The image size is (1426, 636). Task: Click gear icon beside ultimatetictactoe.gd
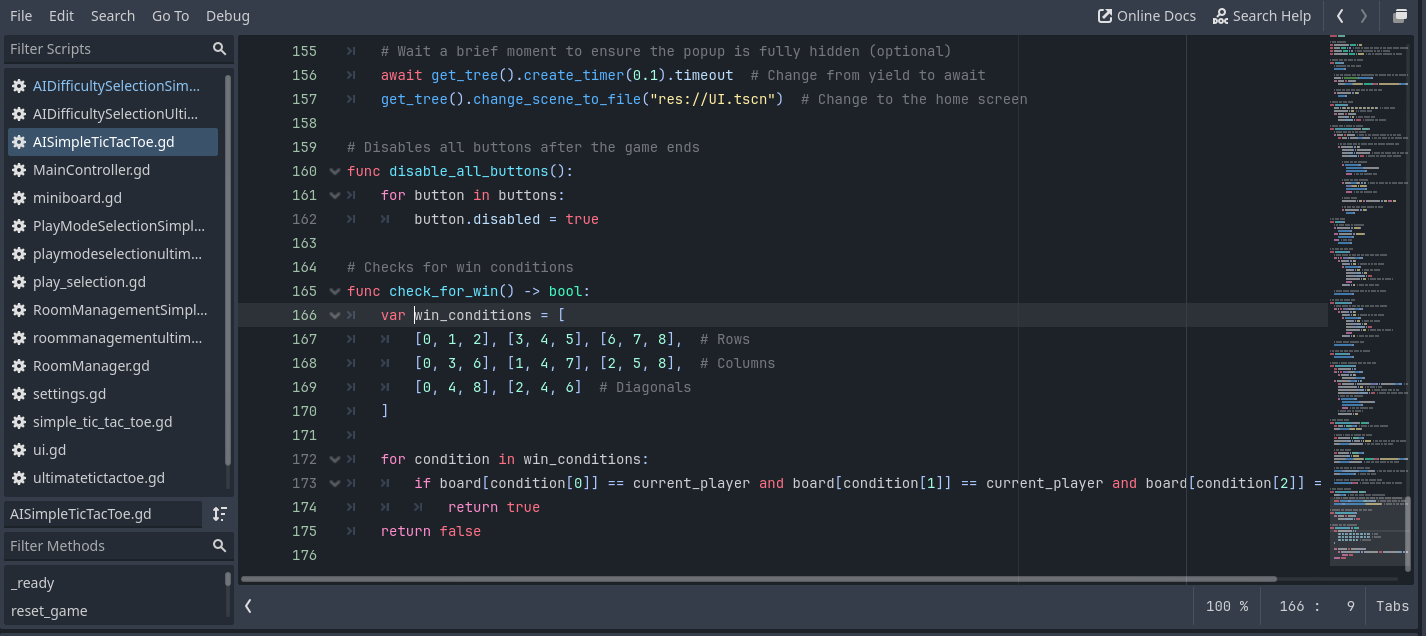19,478
